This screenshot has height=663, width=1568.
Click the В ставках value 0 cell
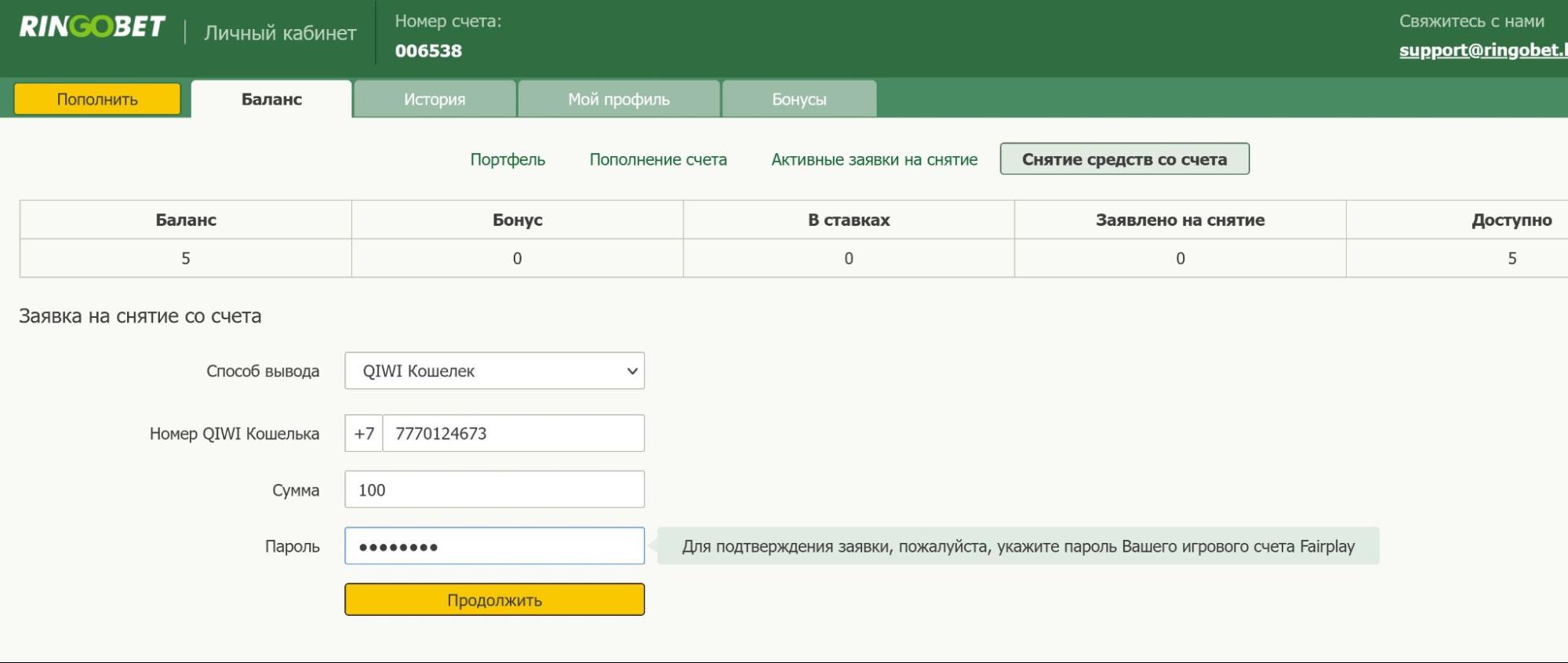(x=849, y=258)
